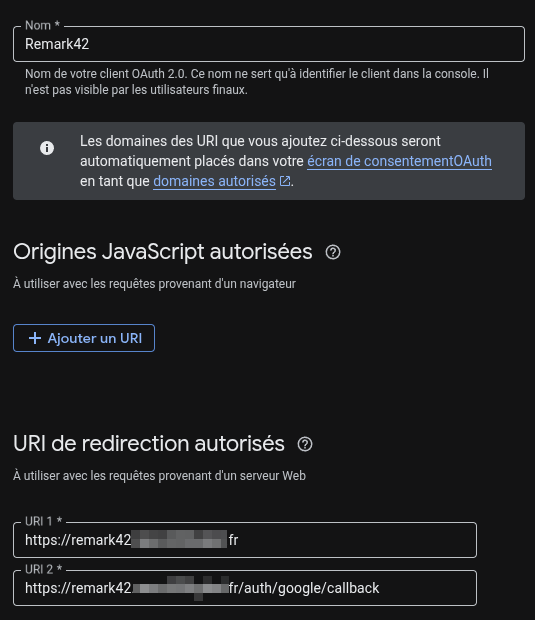Click the info banner text about domaines
This screenshot has width=535, height=620.
[x=285, y=161]
